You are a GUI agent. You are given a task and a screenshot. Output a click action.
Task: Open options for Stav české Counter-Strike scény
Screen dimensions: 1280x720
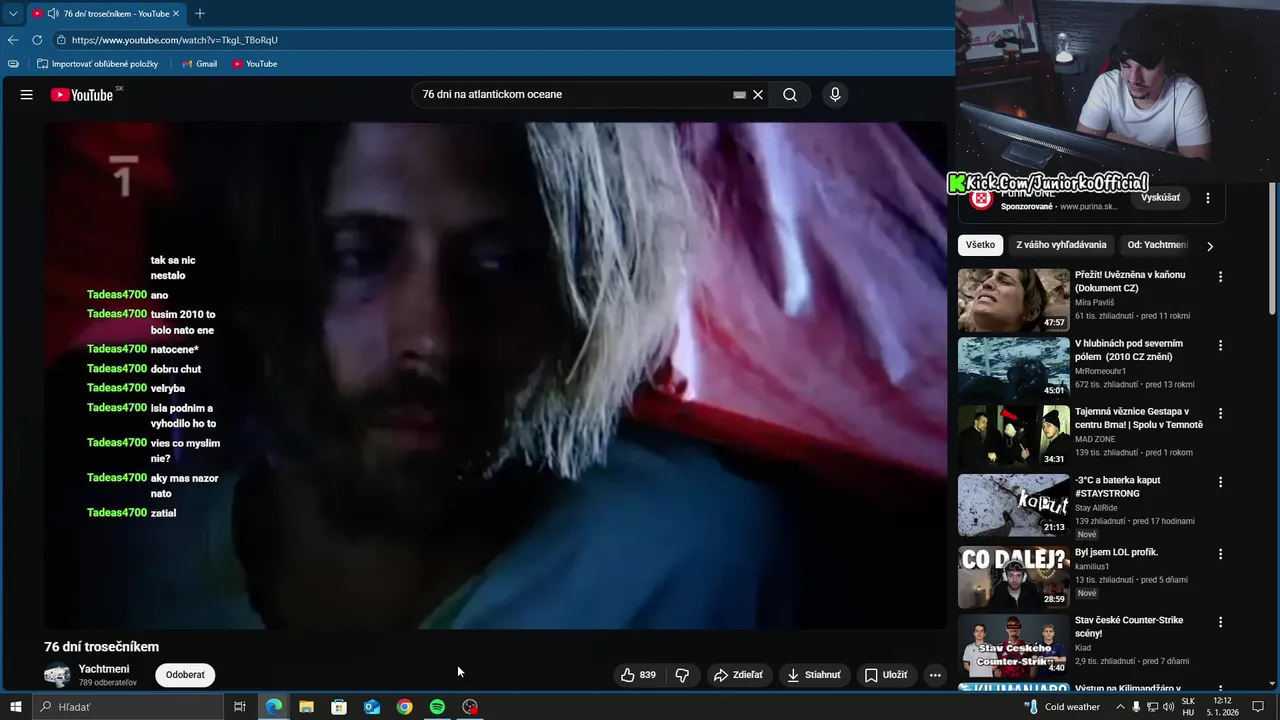tap(1220, 621)
